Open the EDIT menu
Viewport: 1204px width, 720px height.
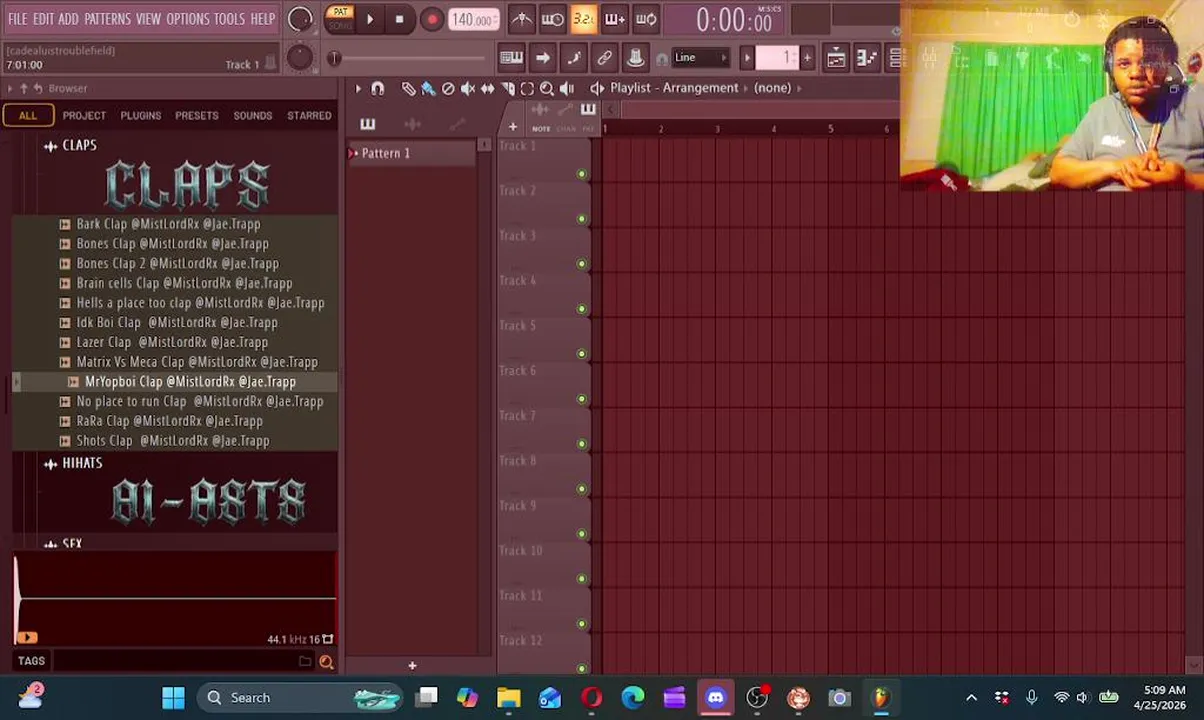coord(43,19)
